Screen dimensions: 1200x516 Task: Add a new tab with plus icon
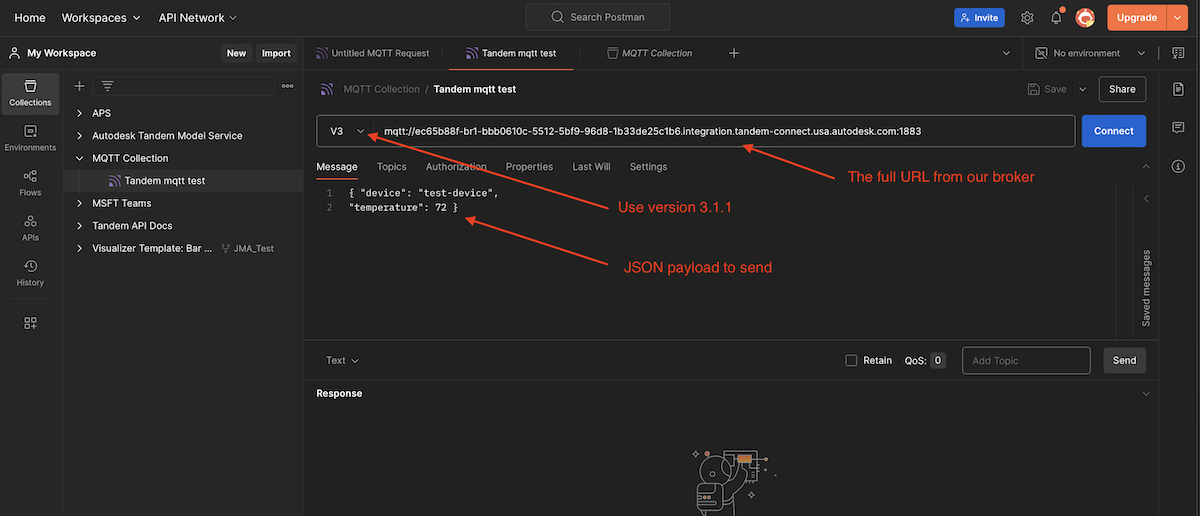tap(734, 53)
